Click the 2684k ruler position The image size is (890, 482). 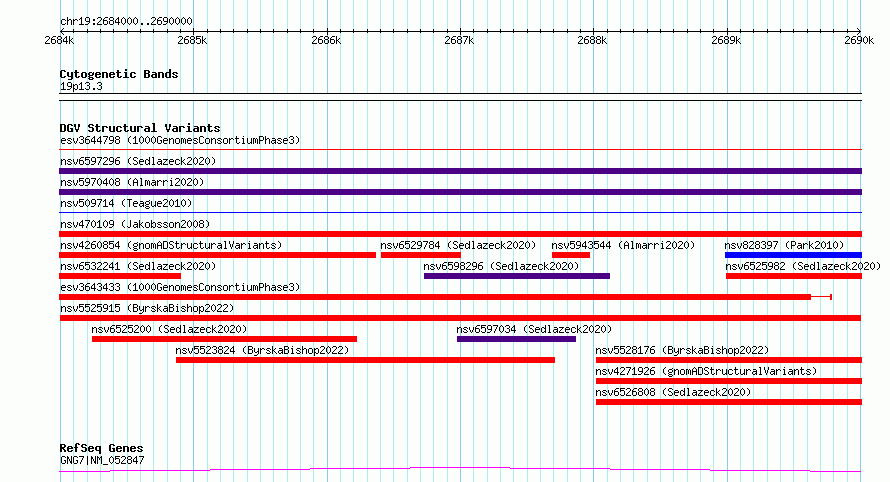coord(59,40)
